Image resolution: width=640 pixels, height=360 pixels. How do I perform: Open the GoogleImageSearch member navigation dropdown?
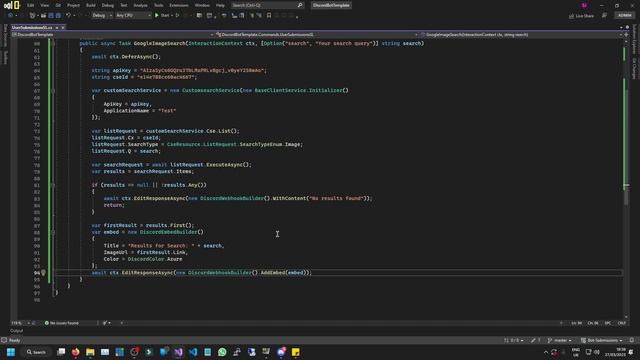[x=522, y=35]
